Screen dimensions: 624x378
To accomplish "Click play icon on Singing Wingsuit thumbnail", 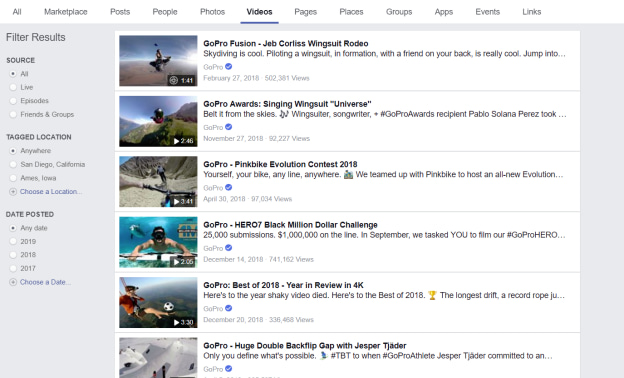I will click(176, 141).
